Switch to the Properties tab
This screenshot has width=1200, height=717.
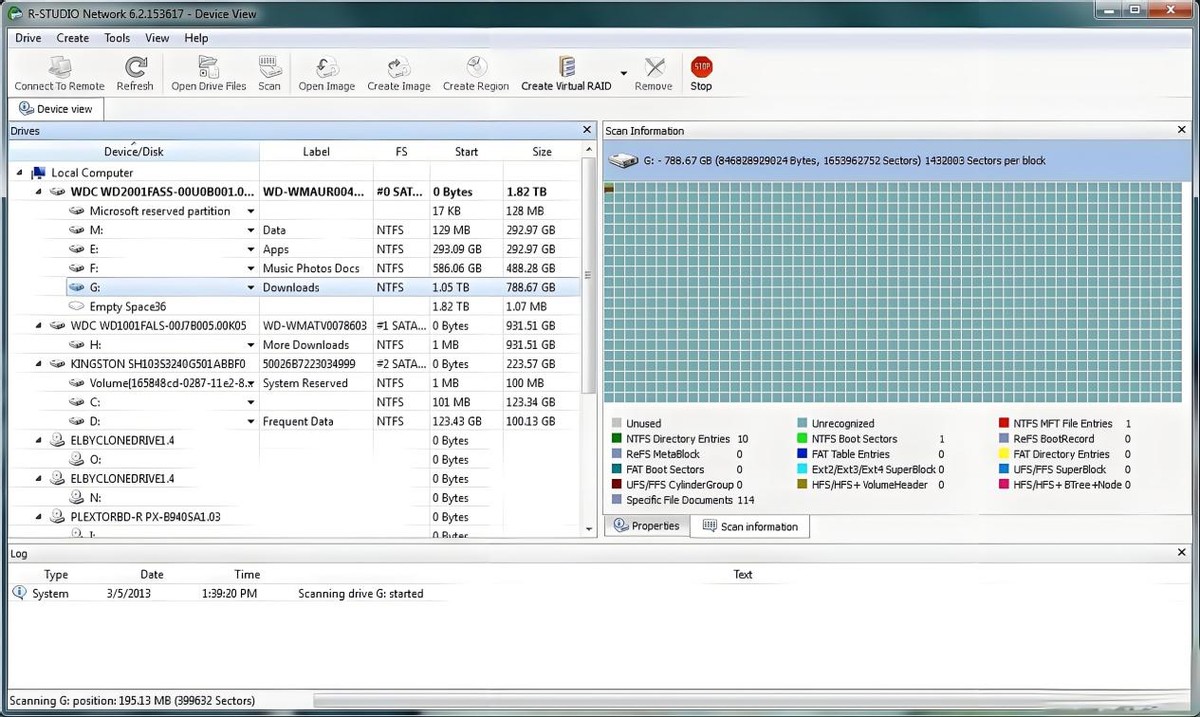pos(646,526)
